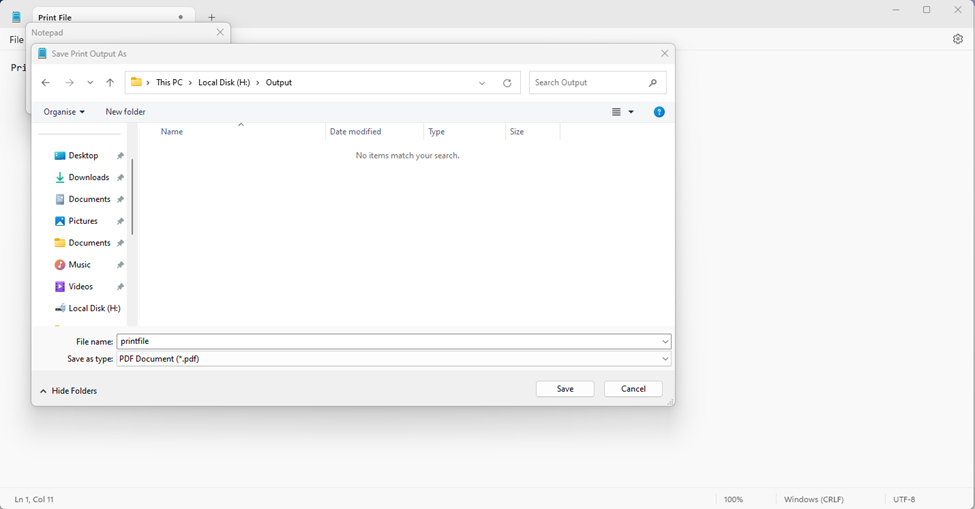Screen dimensions: 975x509
Task: Click UTF-8 encoding status
Action: click(904, 499)
